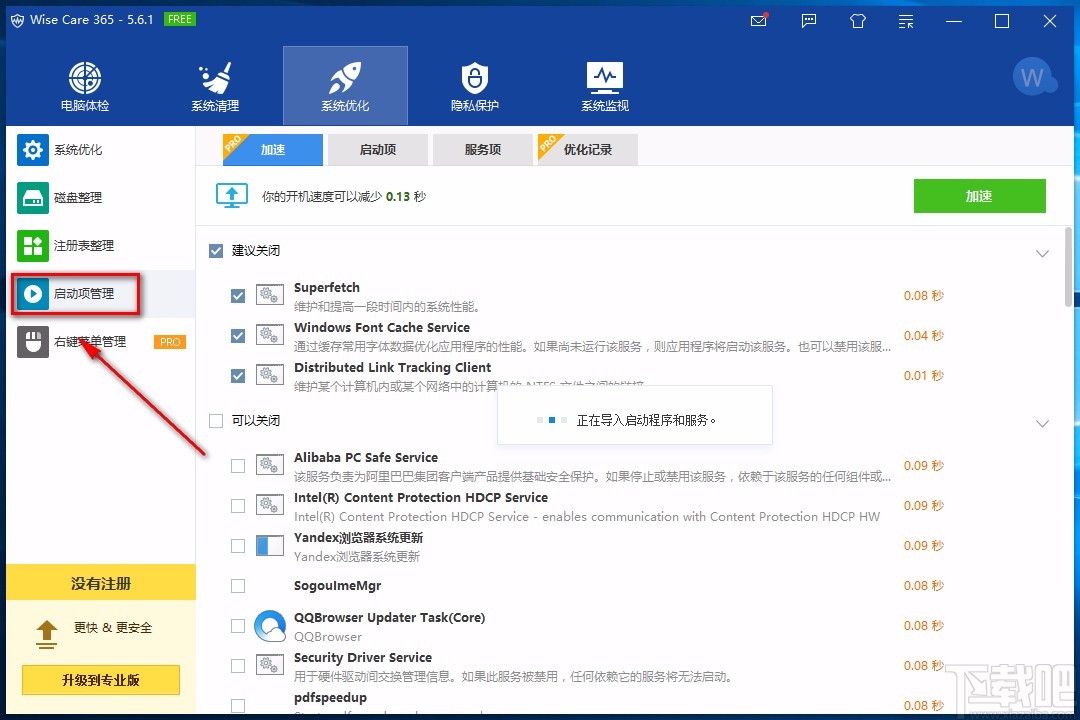Check the QQBrowser Updater Task checkbox
This screenshot has height=720, width=1080.
click(238, 626)
